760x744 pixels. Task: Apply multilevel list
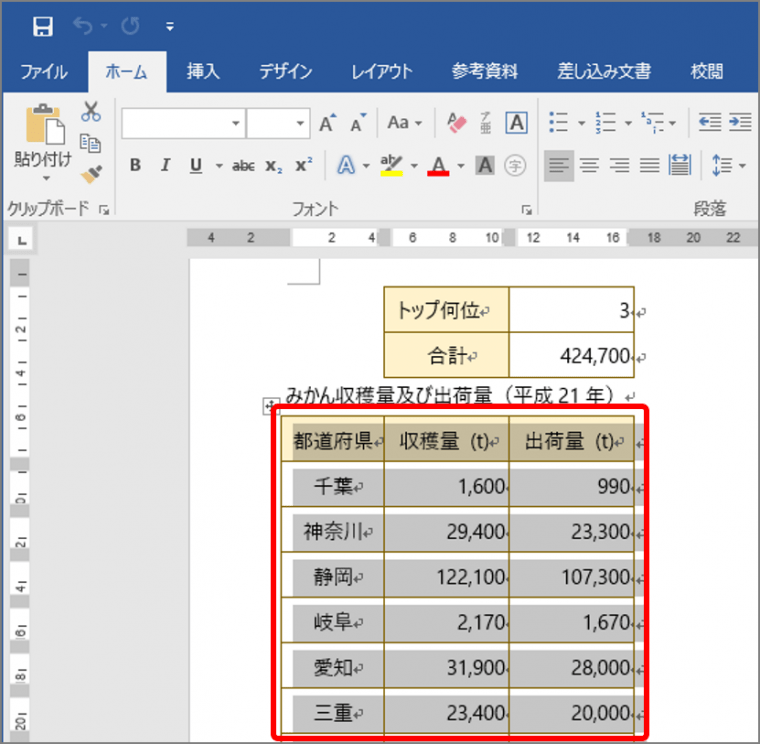pos(652,123)
